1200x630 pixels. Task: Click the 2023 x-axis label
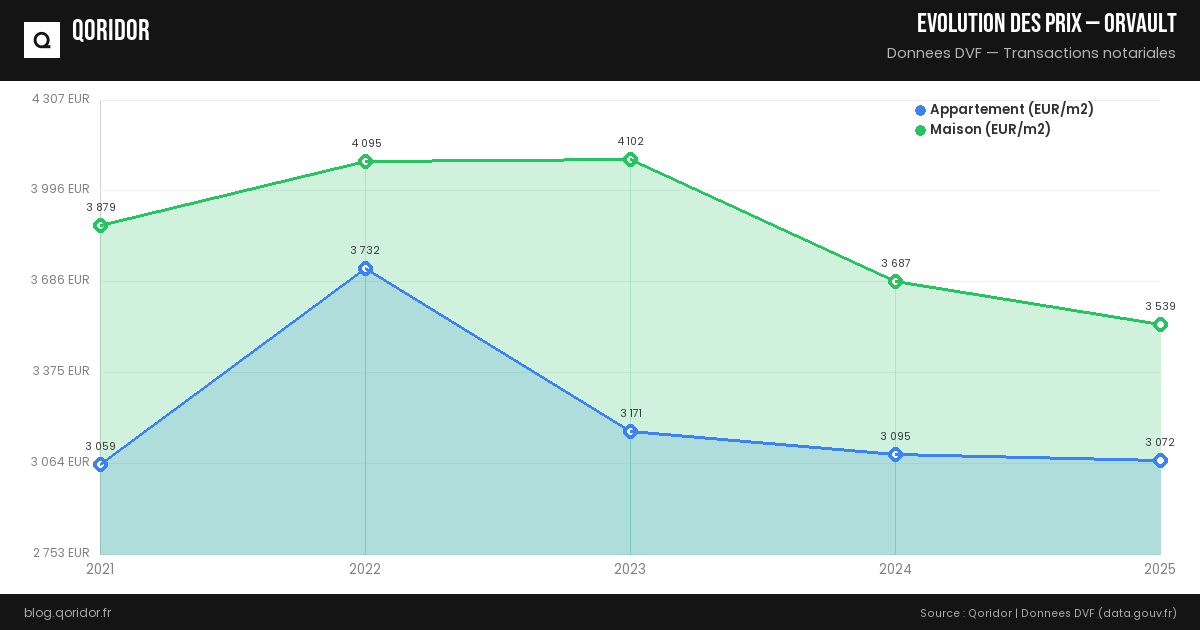click(x=630, y=570)
